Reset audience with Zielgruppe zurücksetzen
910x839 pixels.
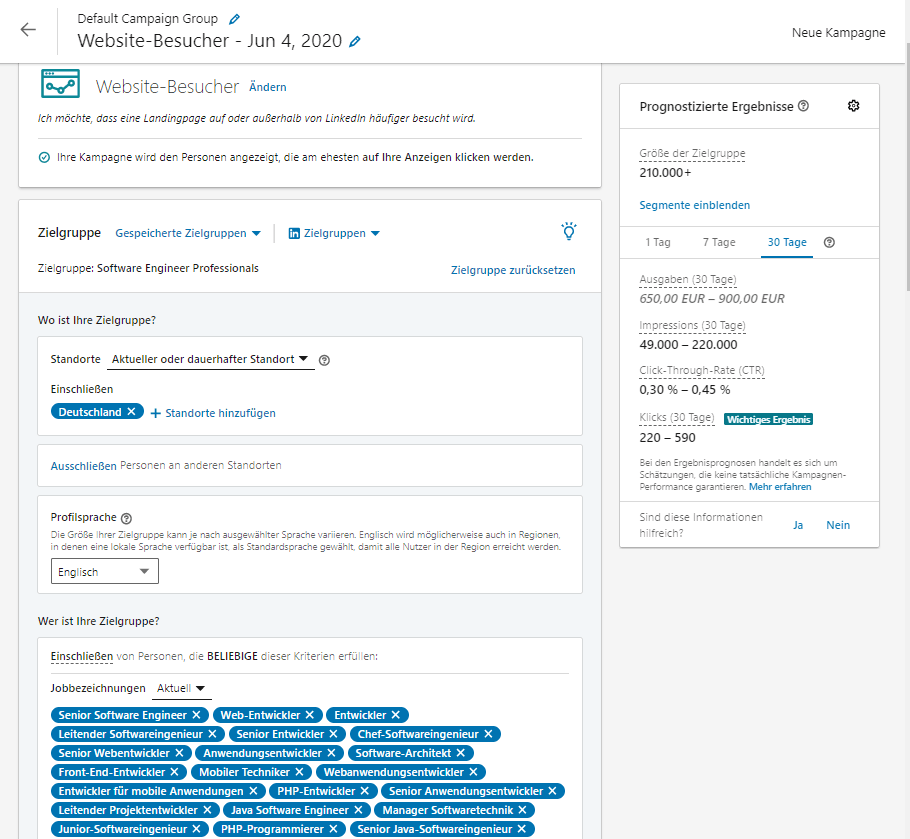(512, 270)
